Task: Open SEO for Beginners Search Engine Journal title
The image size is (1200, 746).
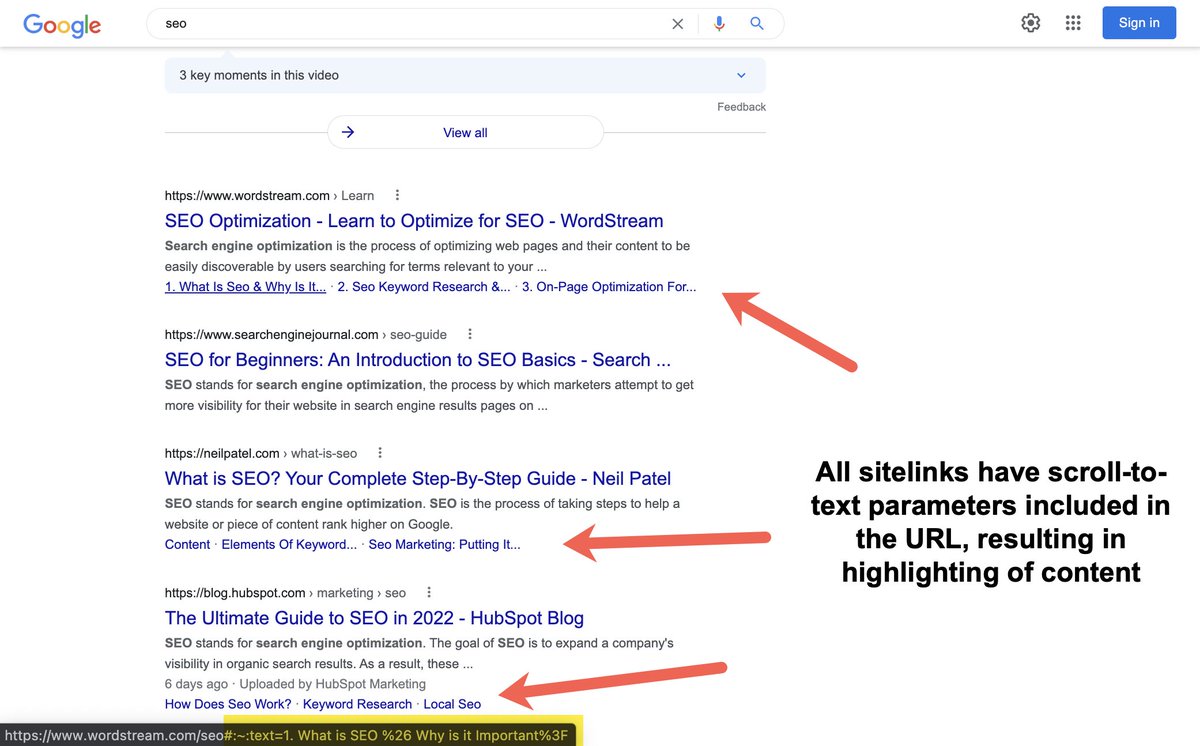Action: click(418, 360)
